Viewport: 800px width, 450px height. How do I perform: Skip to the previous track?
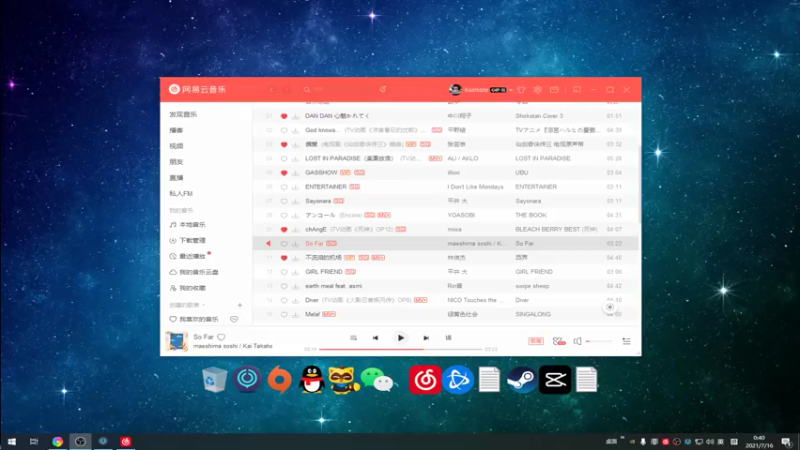375,338
